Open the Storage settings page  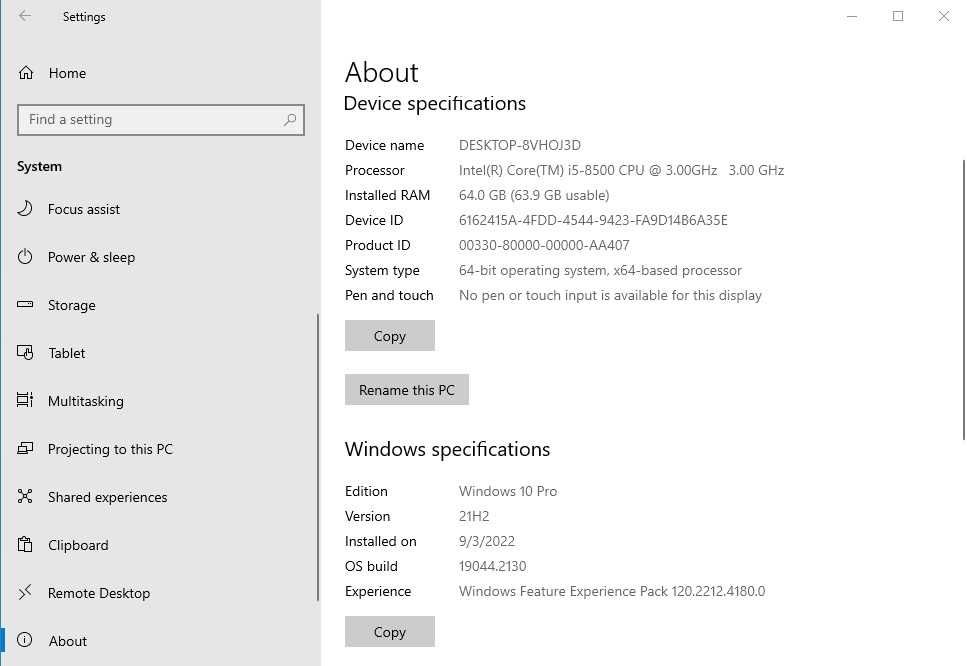[x=72, y=305]
